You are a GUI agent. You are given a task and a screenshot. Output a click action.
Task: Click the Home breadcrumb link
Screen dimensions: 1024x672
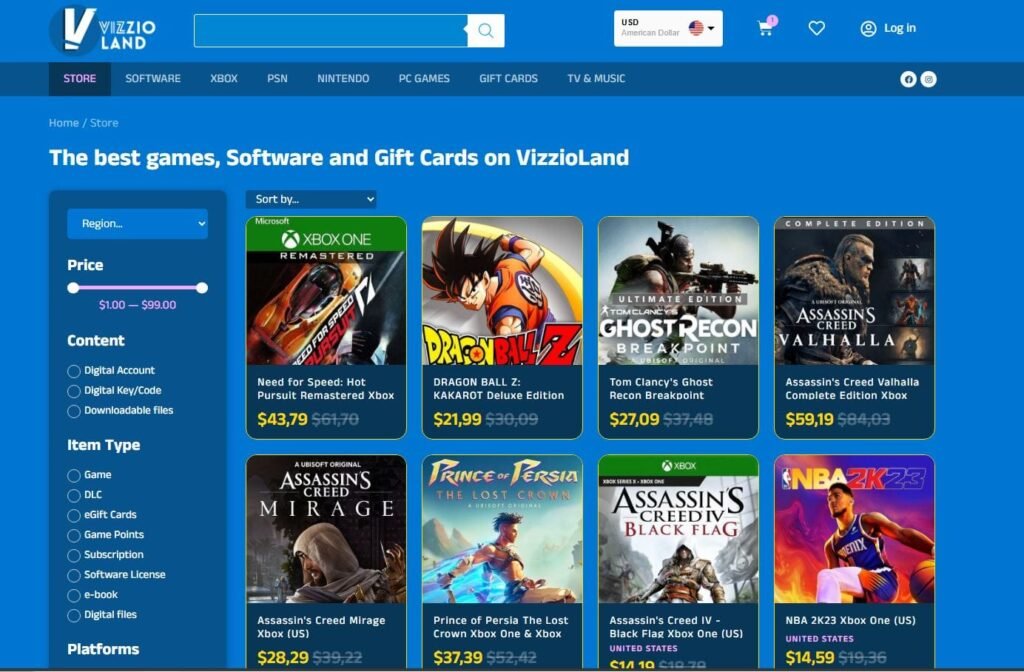[x=64, y=123]
